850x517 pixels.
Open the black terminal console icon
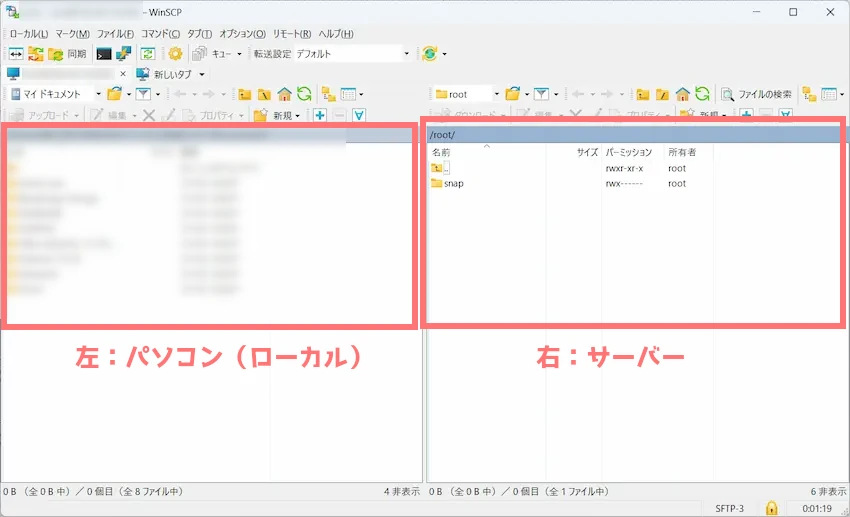coord(104,54)
